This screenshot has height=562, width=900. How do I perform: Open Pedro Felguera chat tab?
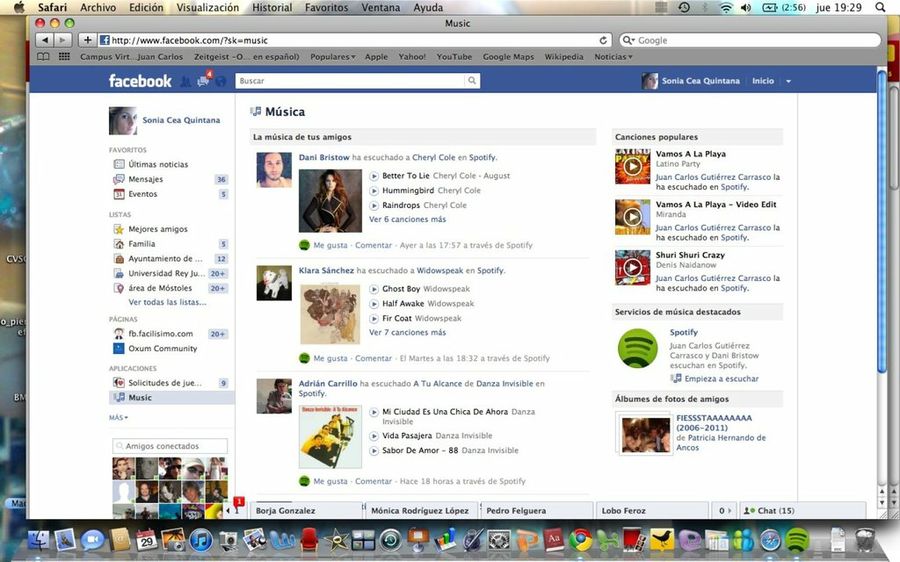click(536, 510)
